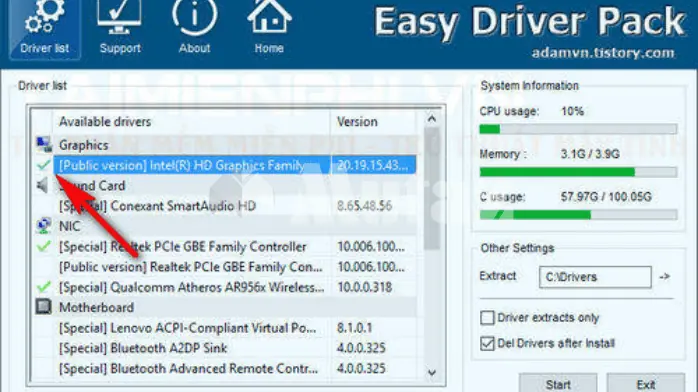Click the Start button
The width and height of the screenshot is (698, 392).
click(x=558, y=384)
